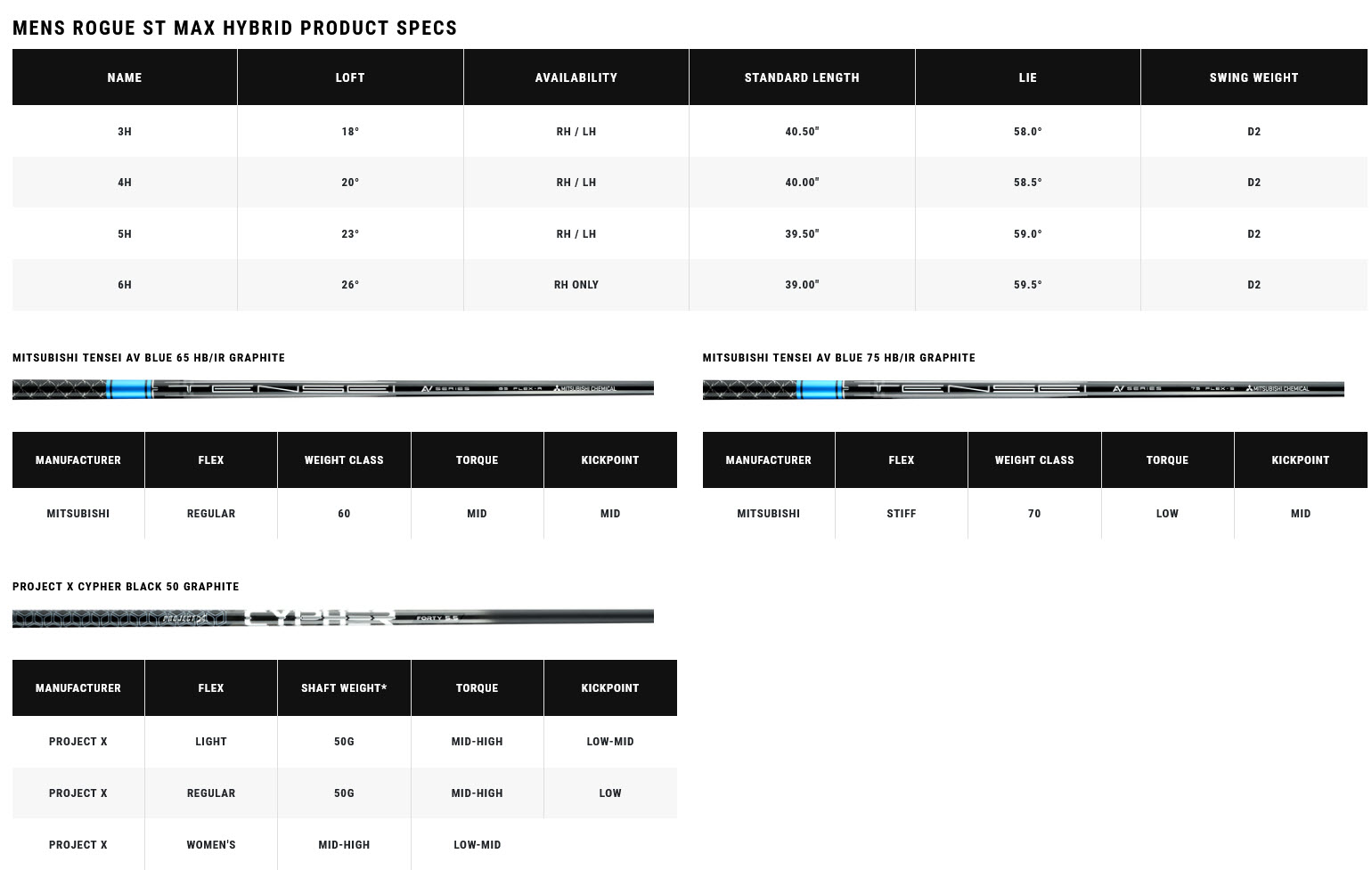The image size is (1372, 870).
Task: Click the Swing Weight column header
Action: [x=1254, y=77]
